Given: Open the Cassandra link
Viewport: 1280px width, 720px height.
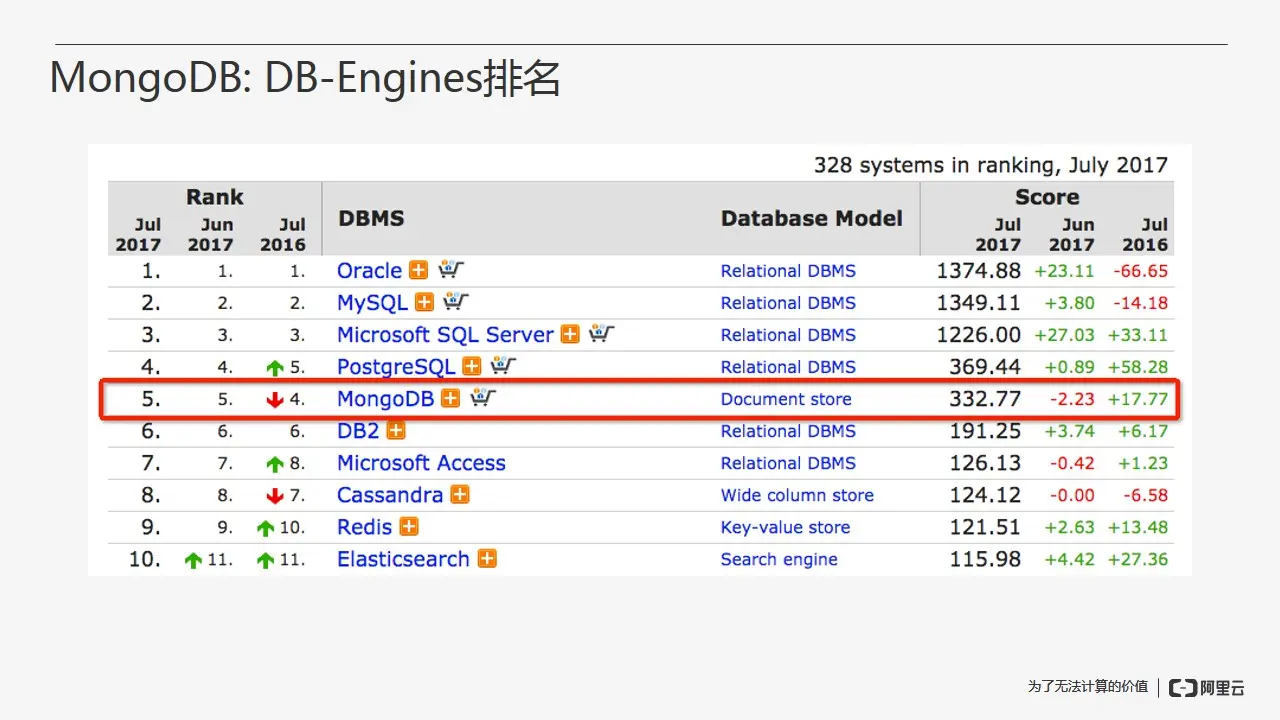Looking at the screenshot, I should click(x=390, y=495).
